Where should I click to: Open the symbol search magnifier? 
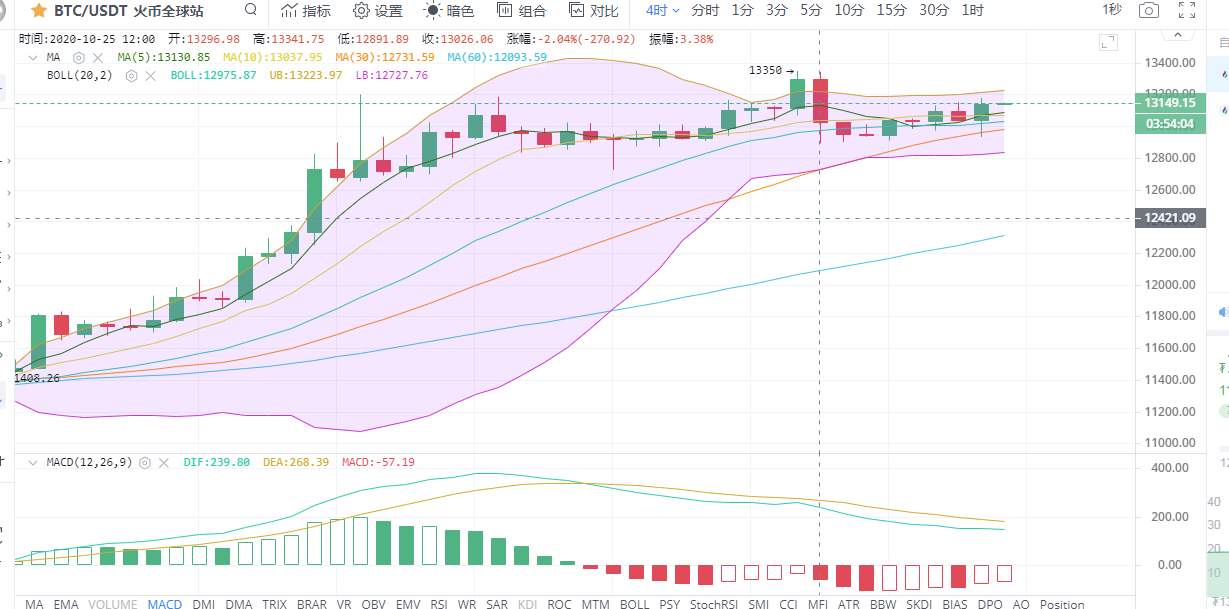pyautogui.click(x=250, y=11)
